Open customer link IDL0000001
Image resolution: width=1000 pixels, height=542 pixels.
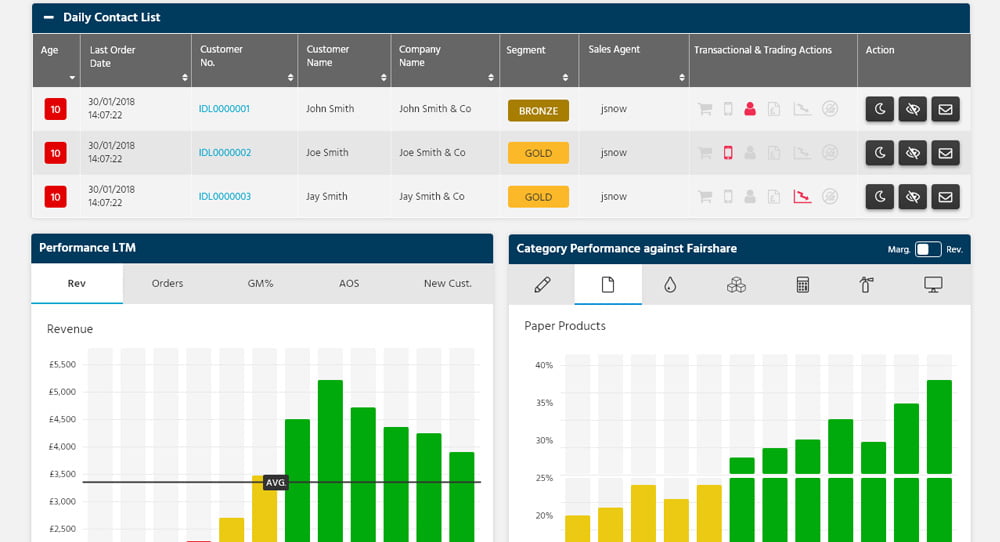click(x=224, y=109)
